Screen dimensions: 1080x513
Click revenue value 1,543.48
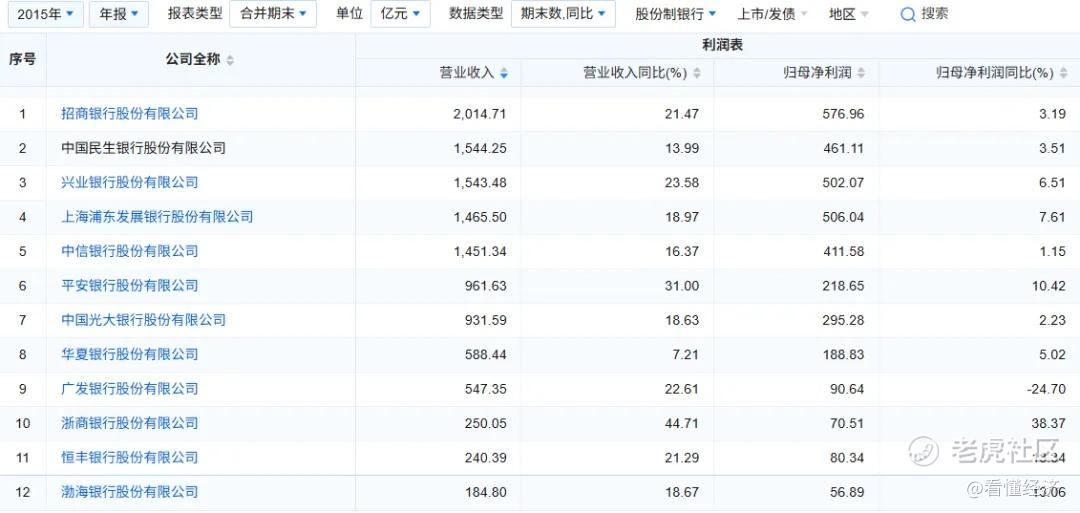(x=480, y=182)
